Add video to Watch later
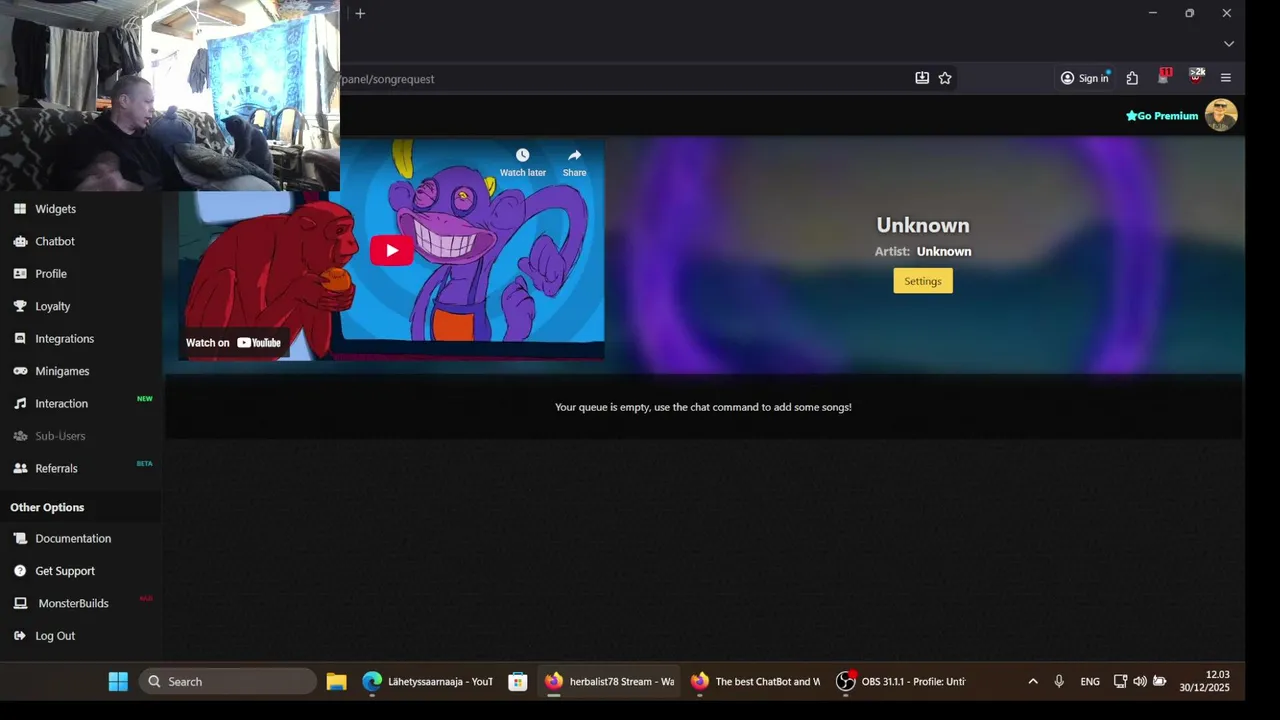The width and height of the screenshot is (1280, 720). pyautogui.click(x=522, y=162)
